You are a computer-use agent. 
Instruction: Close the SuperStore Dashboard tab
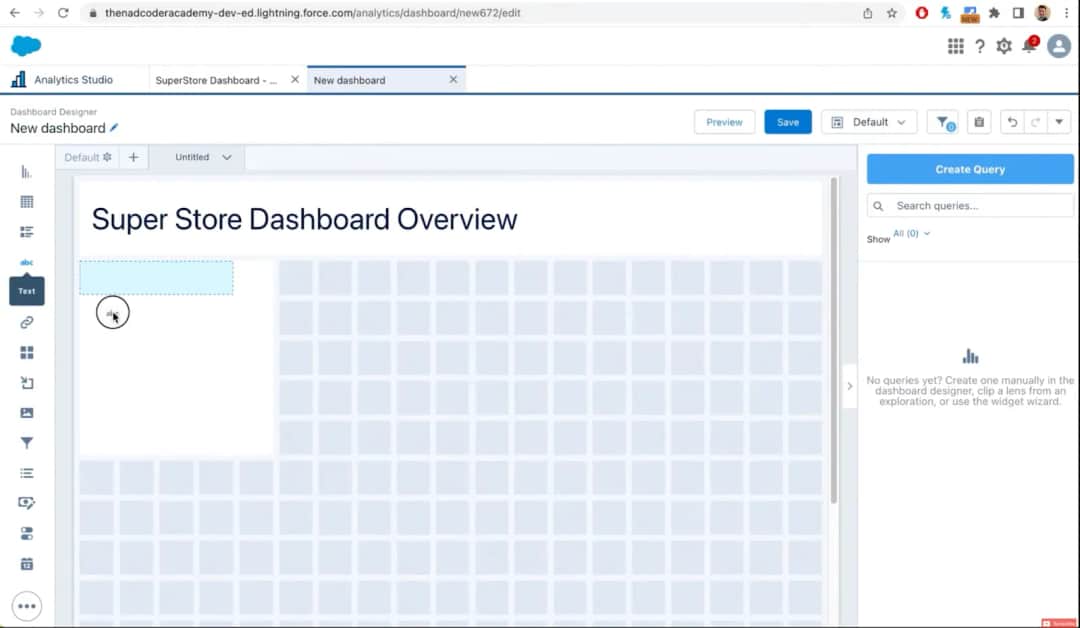(295, 80)
